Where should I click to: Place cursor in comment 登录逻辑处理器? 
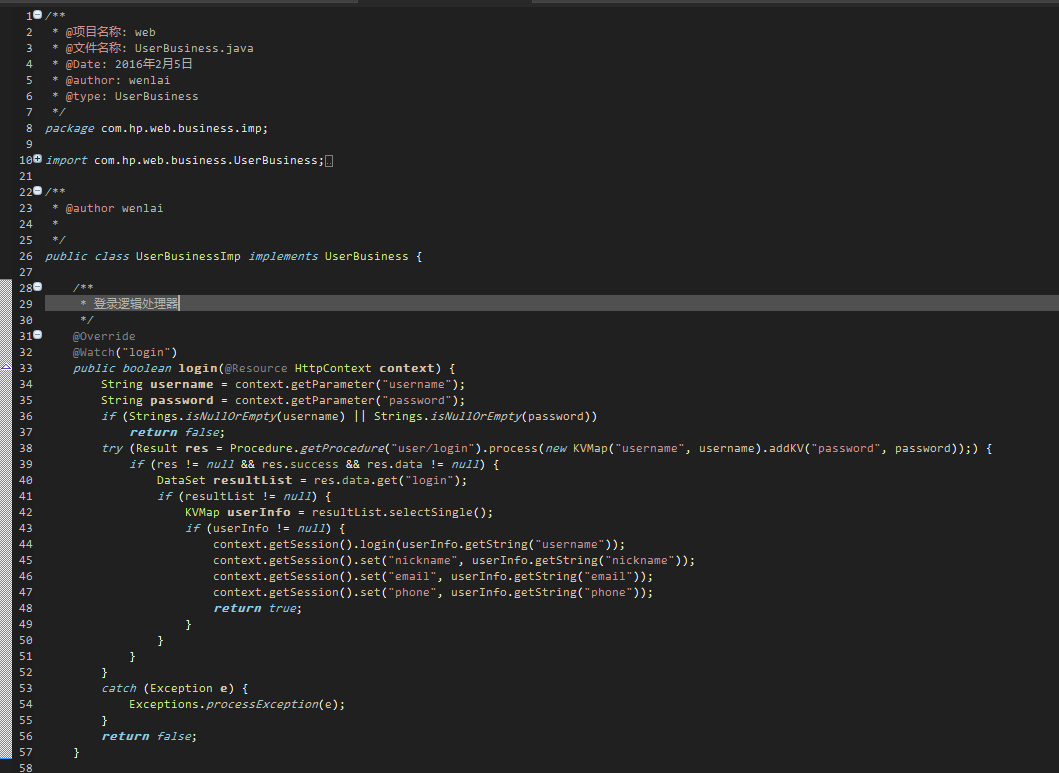pyautogui.click(x=136, y=304)
